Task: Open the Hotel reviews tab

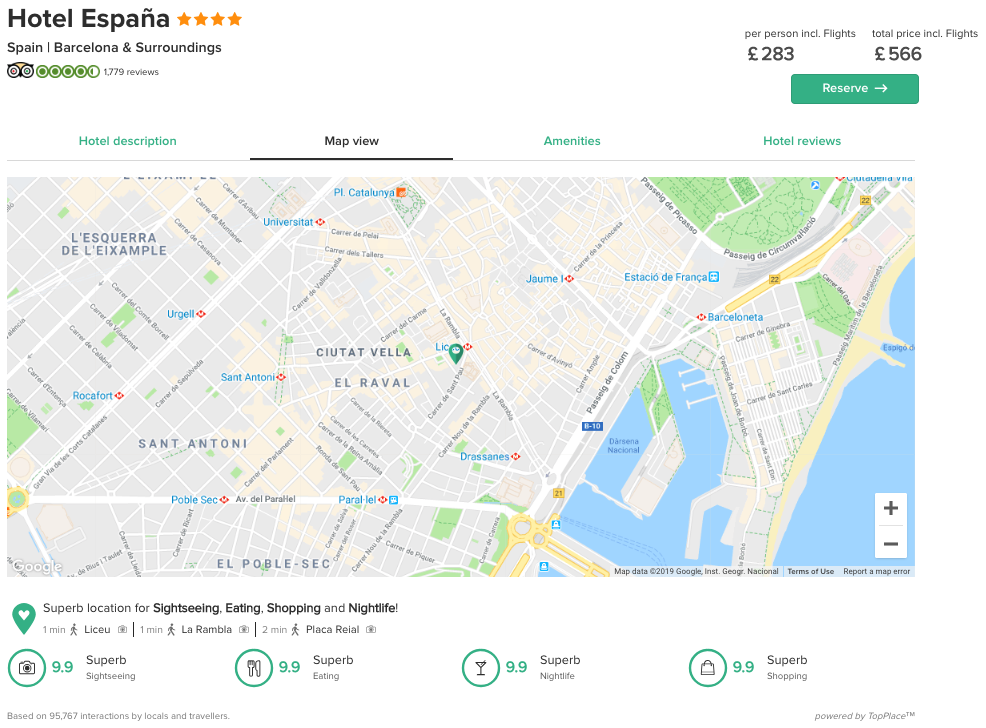Action: point(802,141)
